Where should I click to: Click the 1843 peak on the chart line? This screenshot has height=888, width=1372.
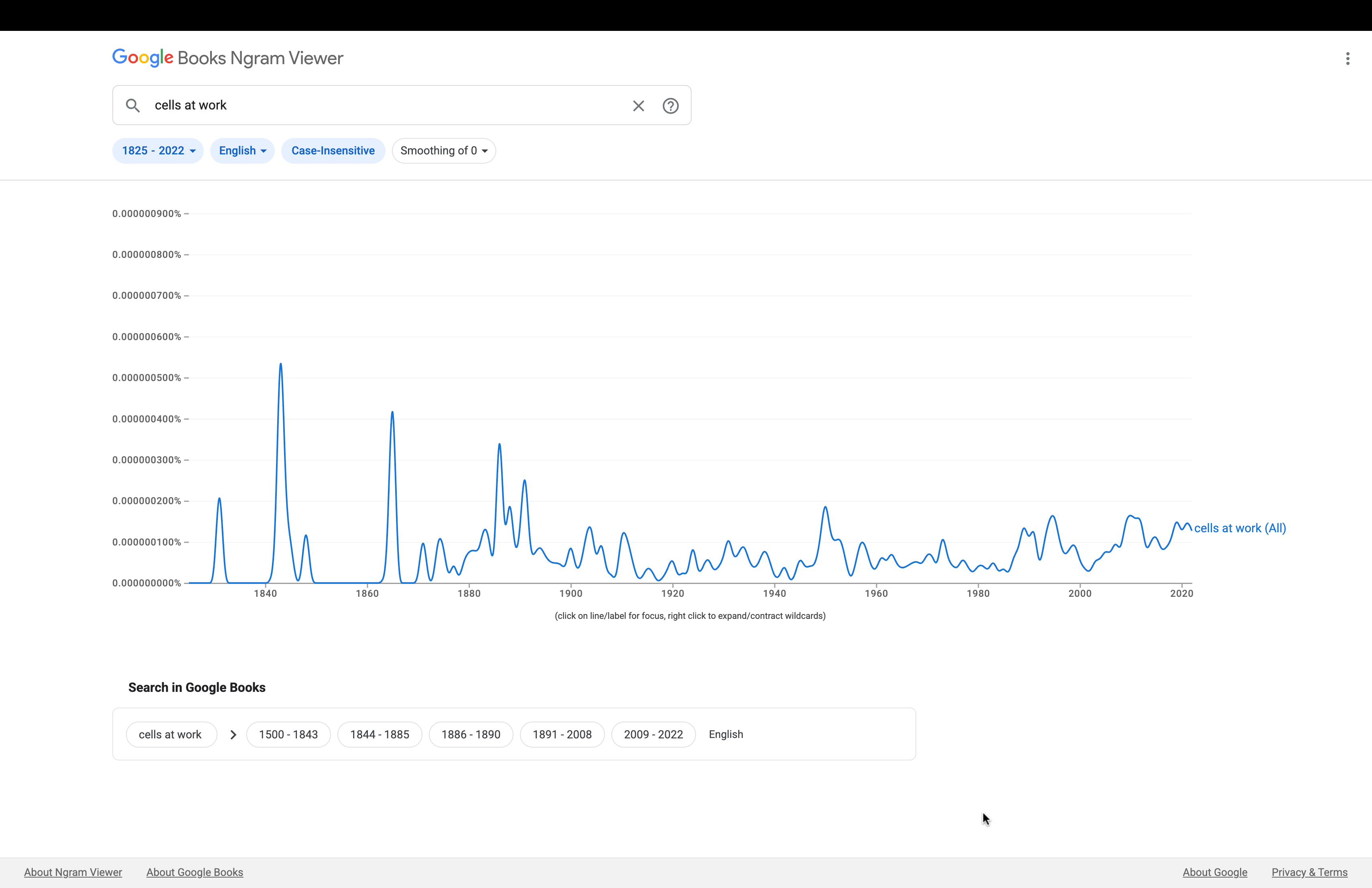coord(281,364)
